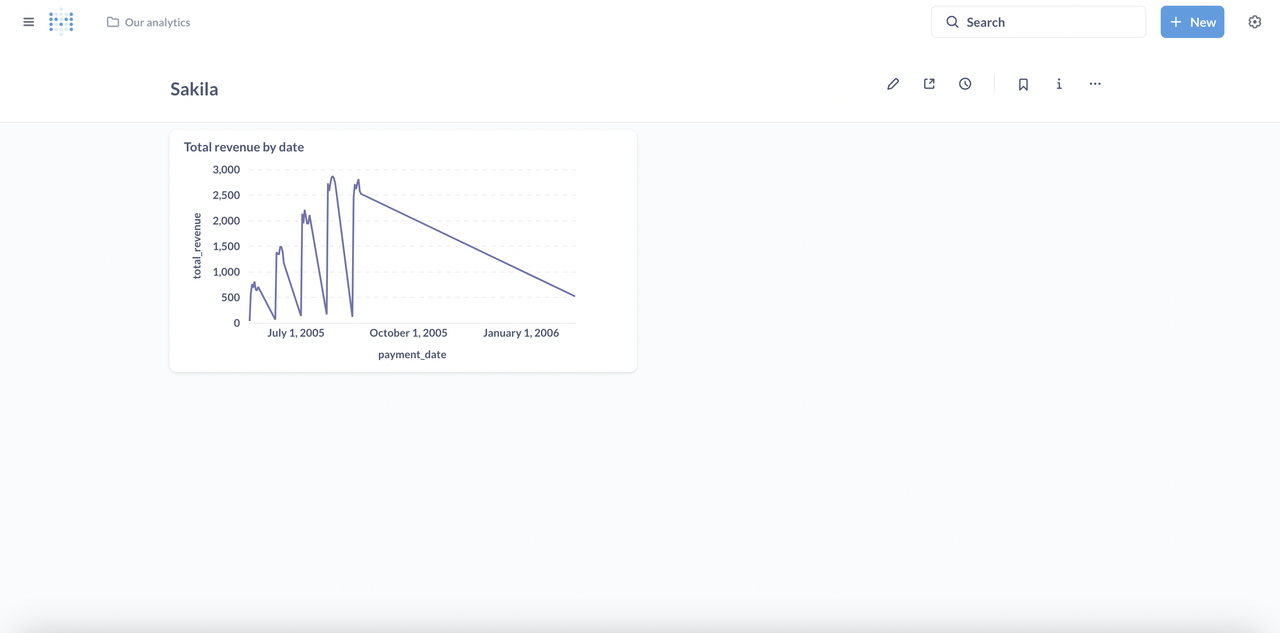
Task: Click the revenue line chart
Action: 412,249
